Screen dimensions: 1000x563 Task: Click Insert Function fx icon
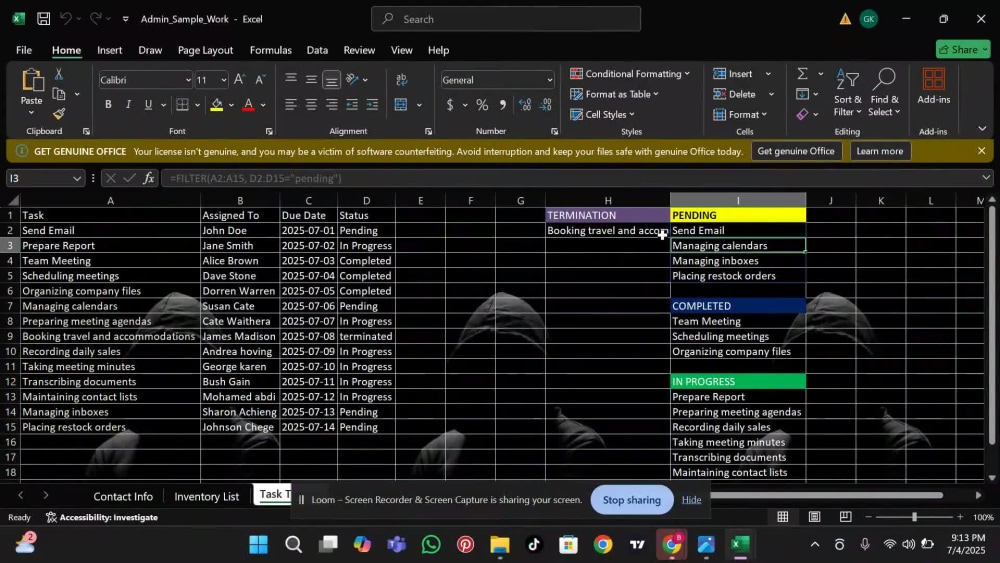click(149, 178)
